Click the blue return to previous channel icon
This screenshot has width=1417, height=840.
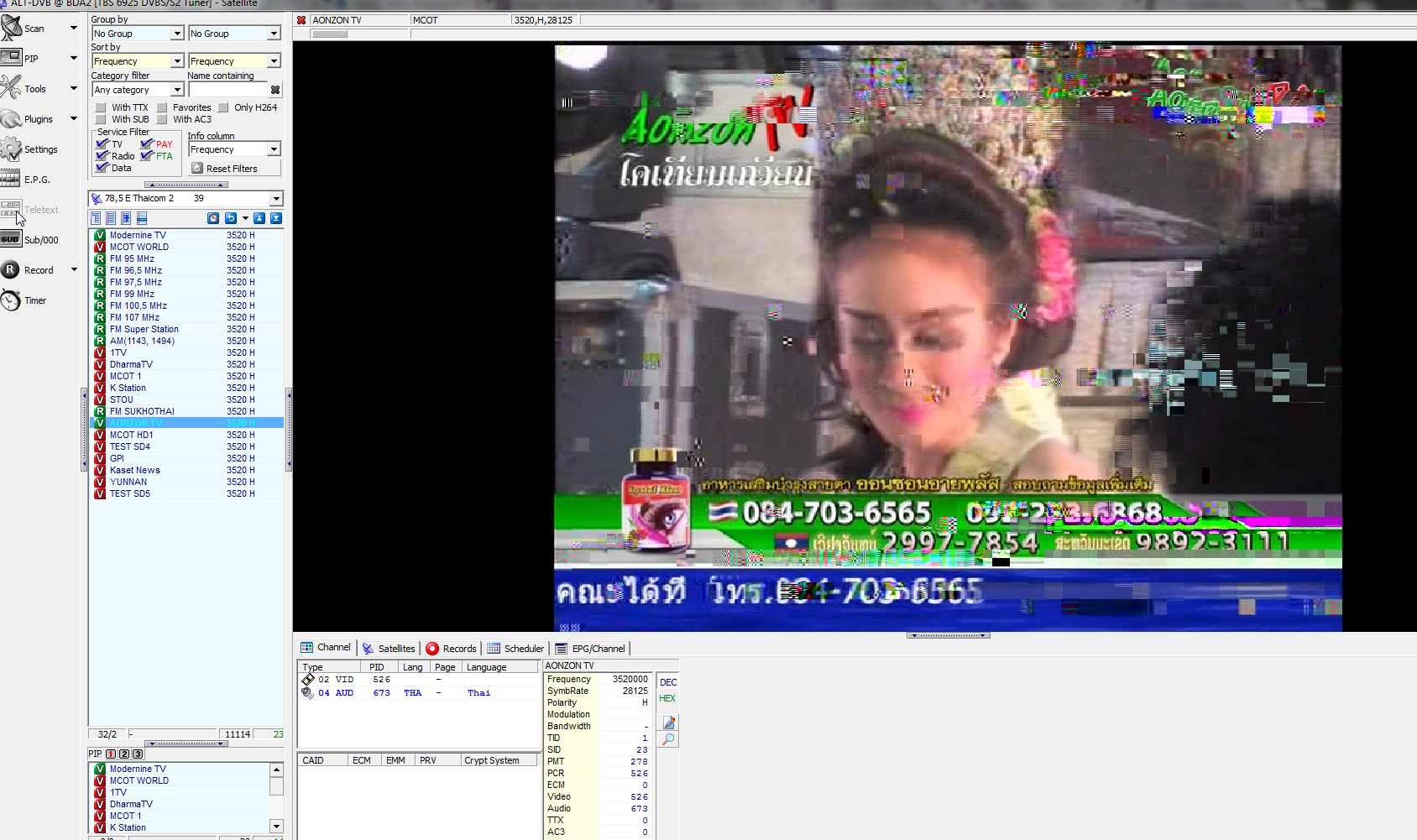click(x=231, y=218)
